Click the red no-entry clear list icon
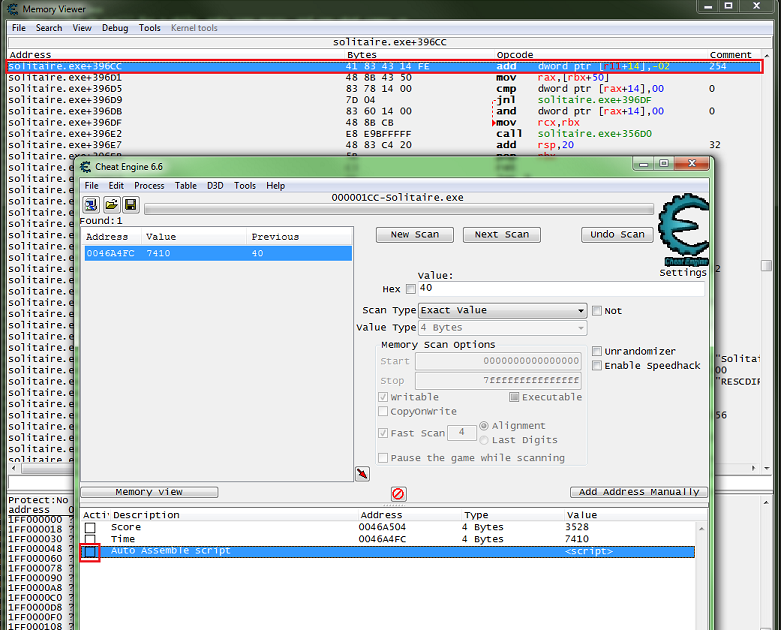Screen dimensions: 781x630 coord(398,494)
